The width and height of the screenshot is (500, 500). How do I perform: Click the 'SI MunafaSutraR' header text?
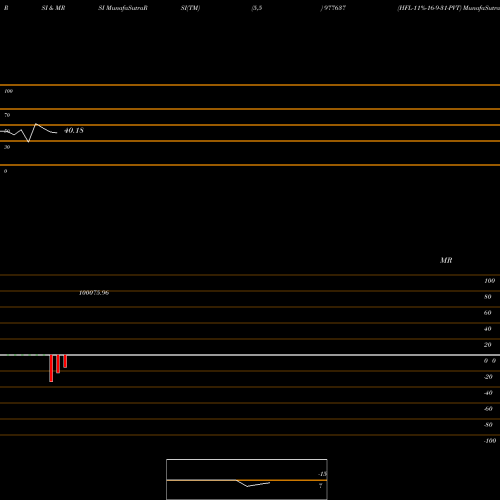(x=123, y=8)
